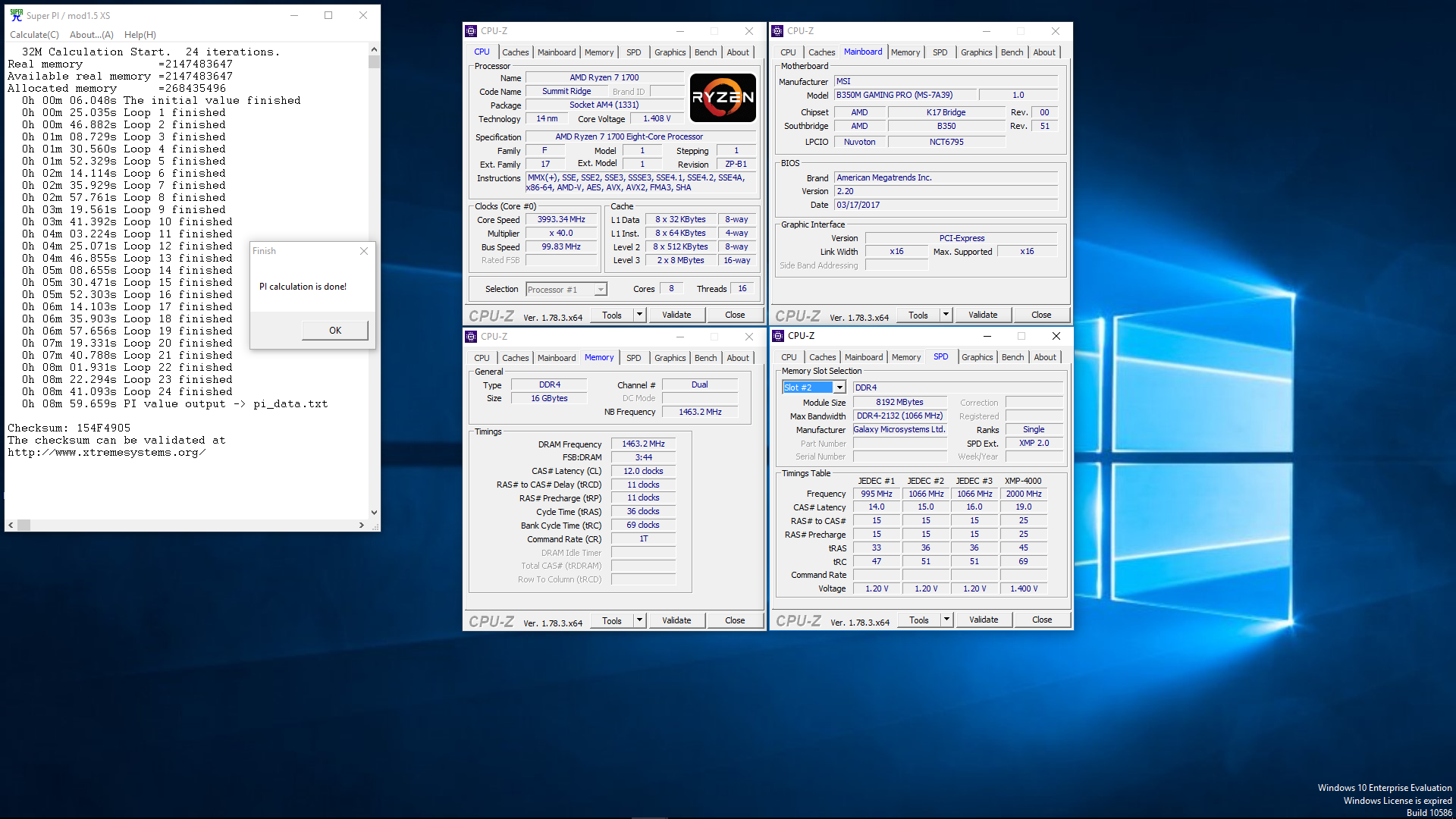Click Max Bandwidth DDR4-2132 field
The image size is (1456, 819).
coord(900,416)
